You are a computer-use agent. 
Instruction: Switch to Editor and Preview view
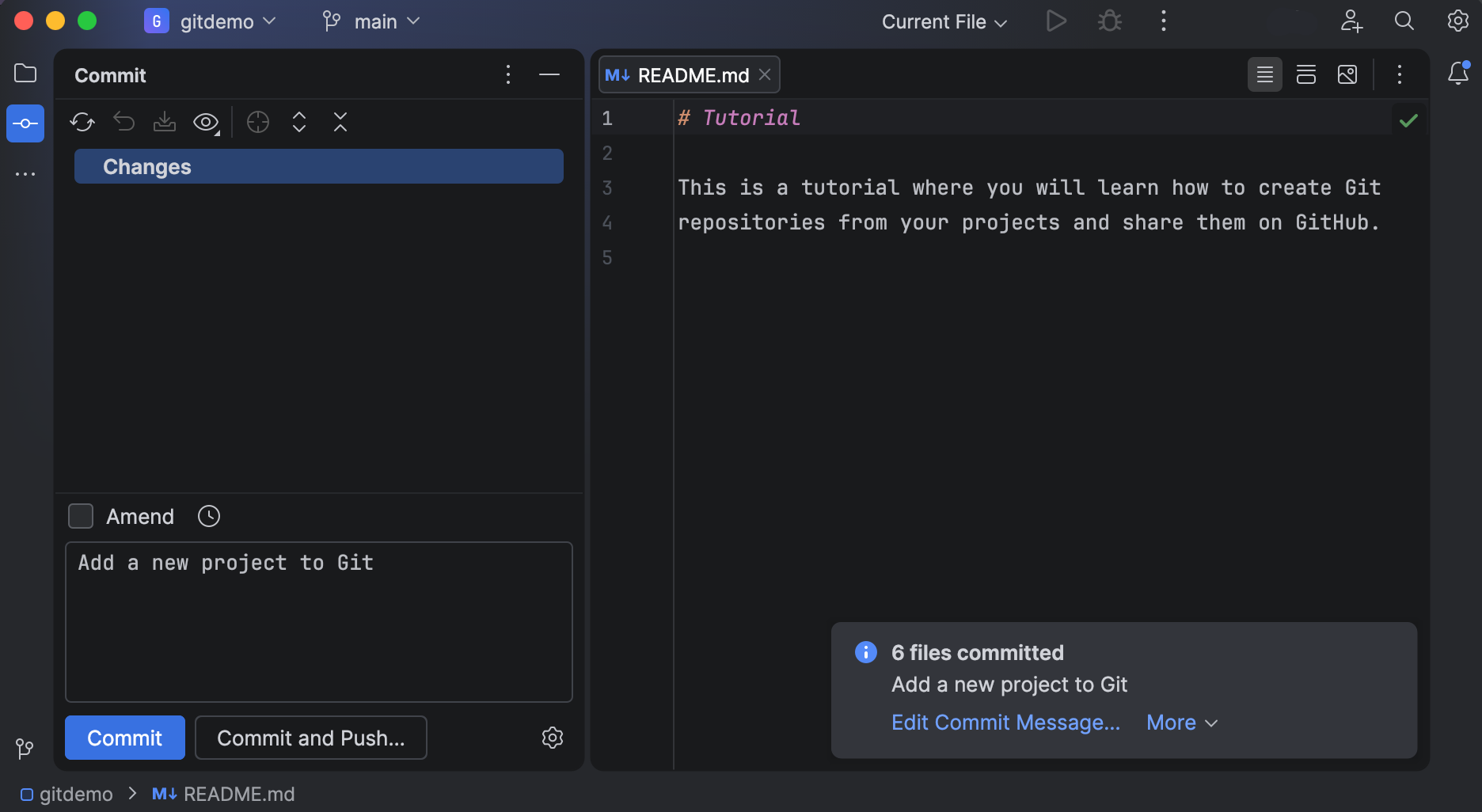coord(1306,75)
